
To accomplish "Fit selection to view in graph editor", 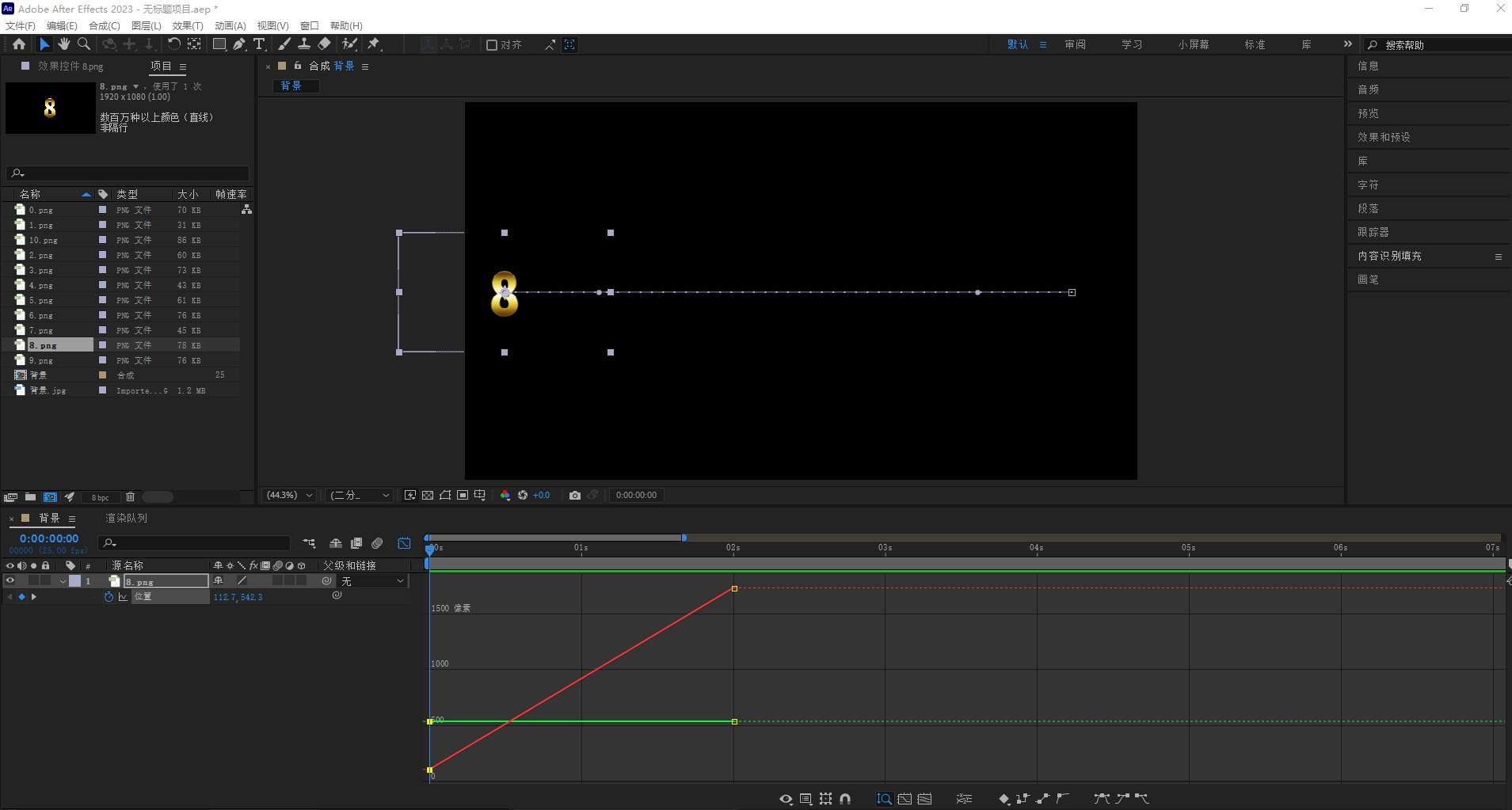I will click(x=905, y=799).
